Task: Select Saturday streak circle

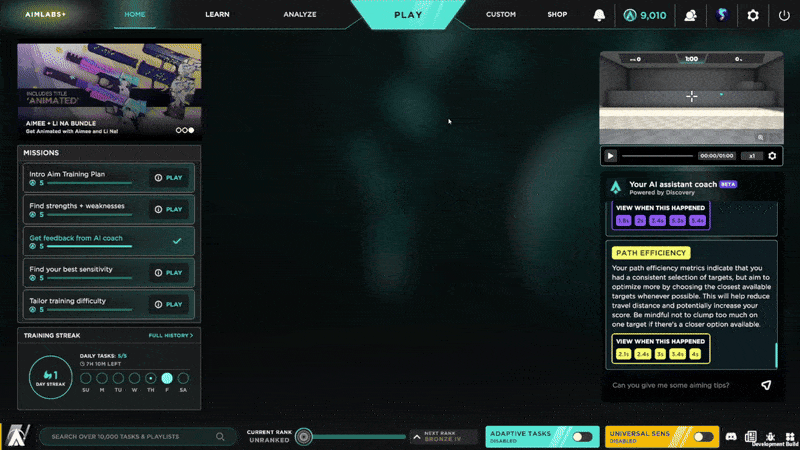Action: click(x=183, y=378)
